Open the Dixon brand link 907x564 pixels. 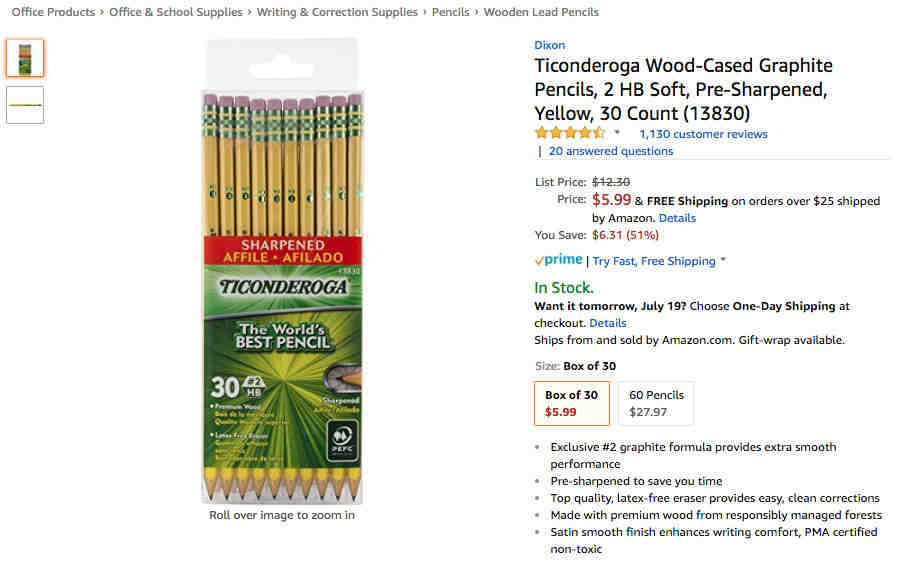[550, 45]
